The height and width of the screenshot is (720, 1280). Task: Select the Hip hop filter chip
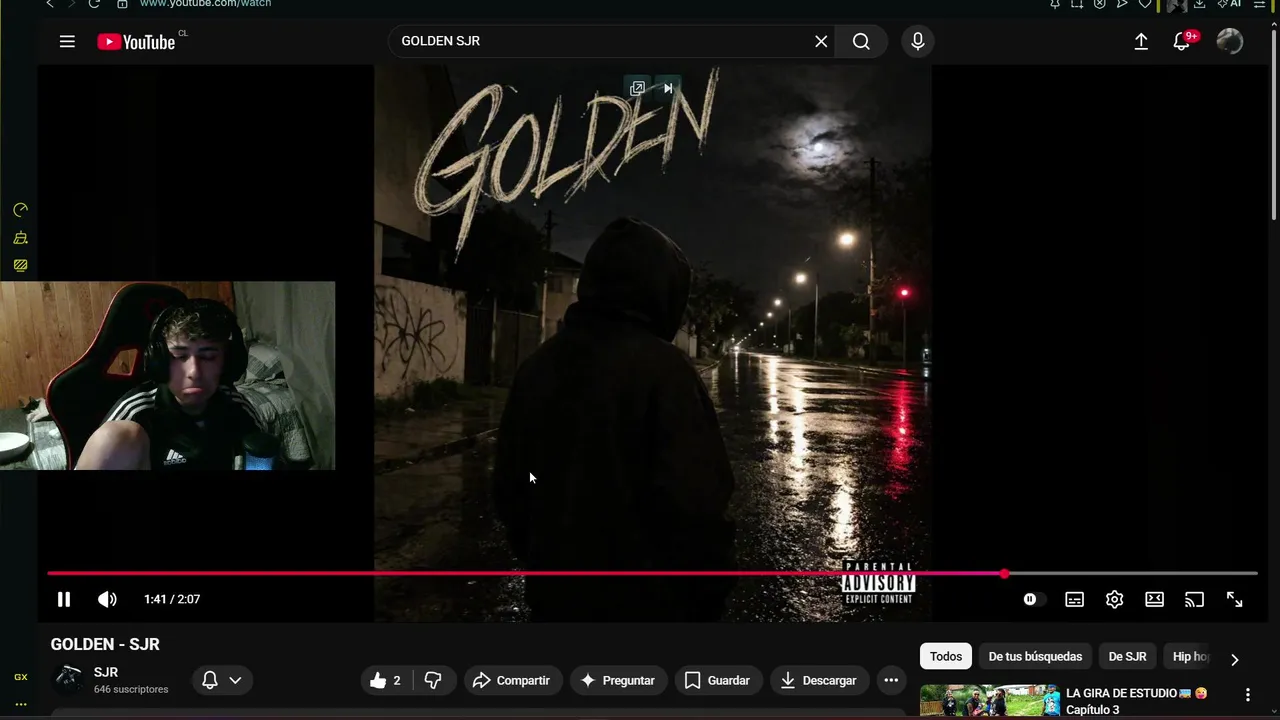coord(1189,656)
